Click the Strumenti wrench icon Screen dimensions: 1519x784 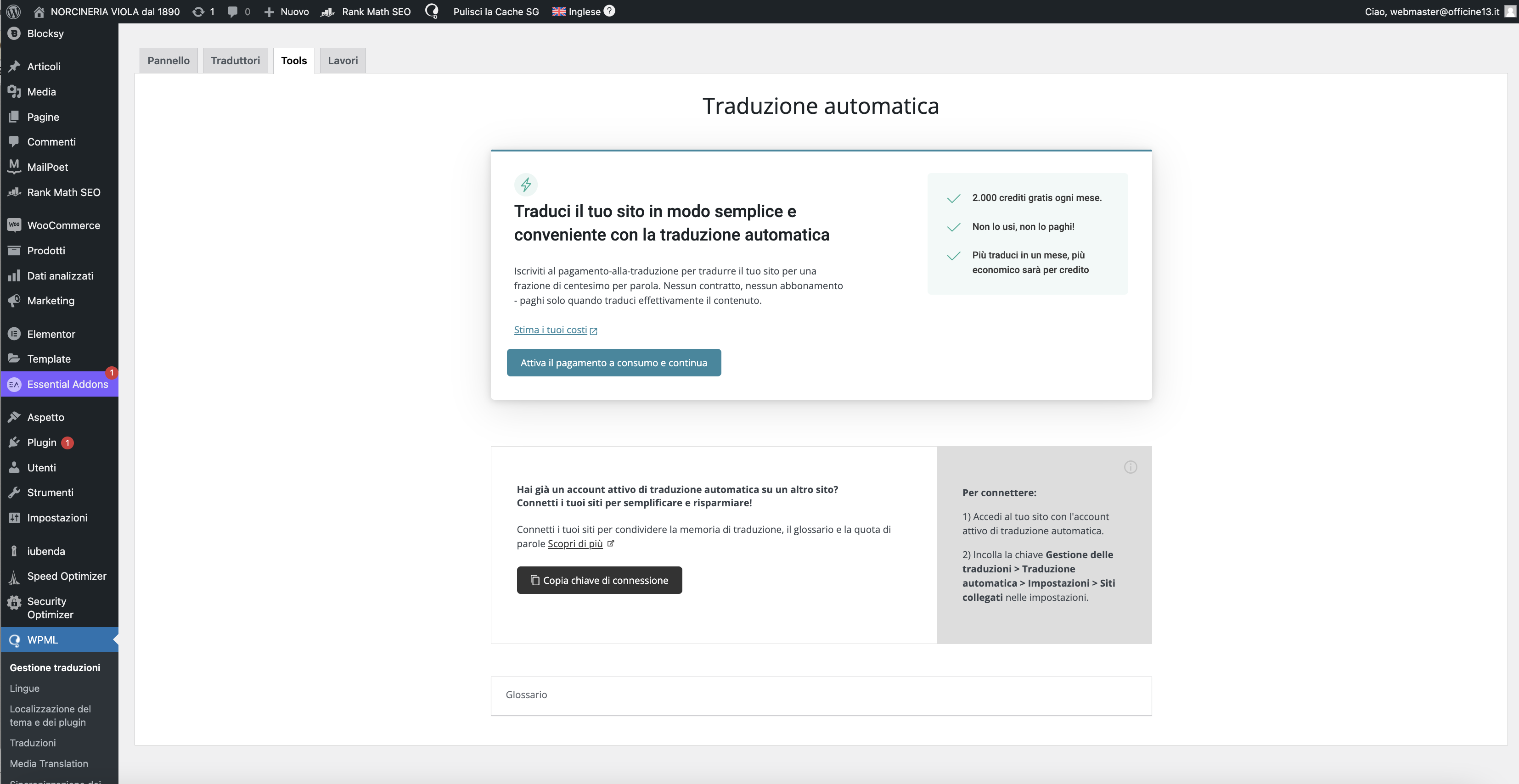pos(14,493)
